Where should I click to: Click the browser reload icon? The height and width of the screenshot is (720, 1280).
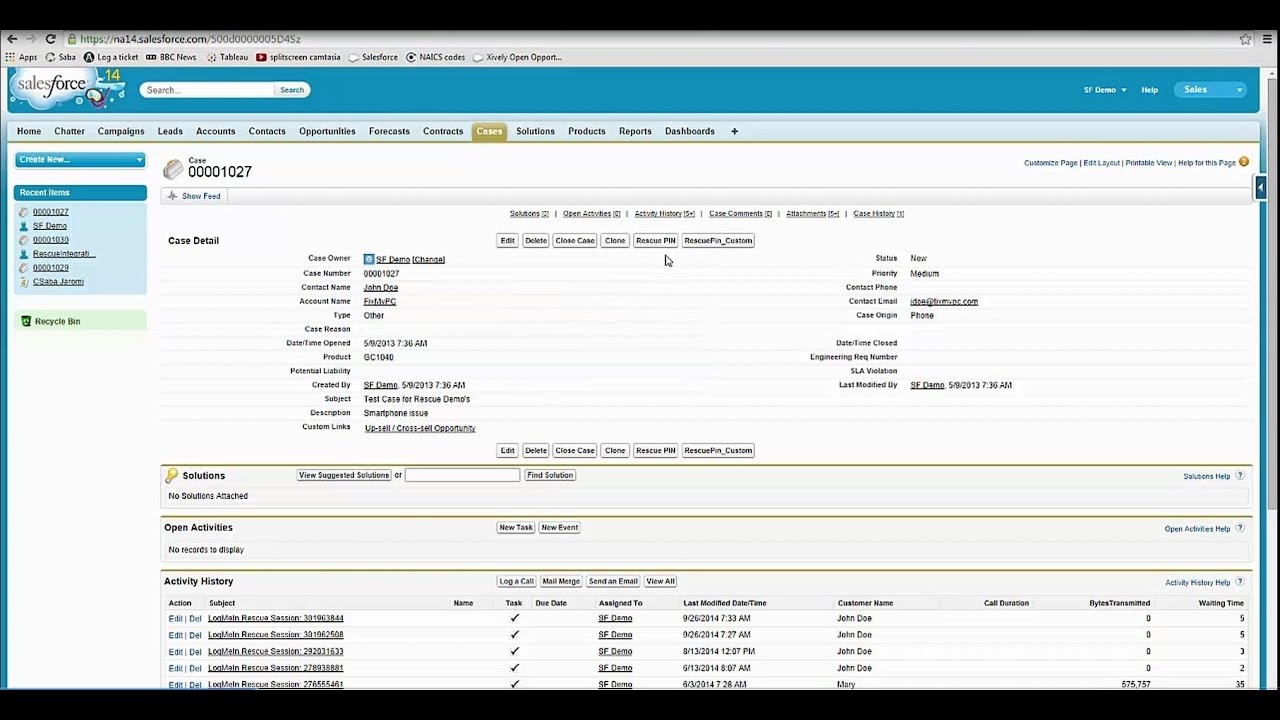point(50,39)
